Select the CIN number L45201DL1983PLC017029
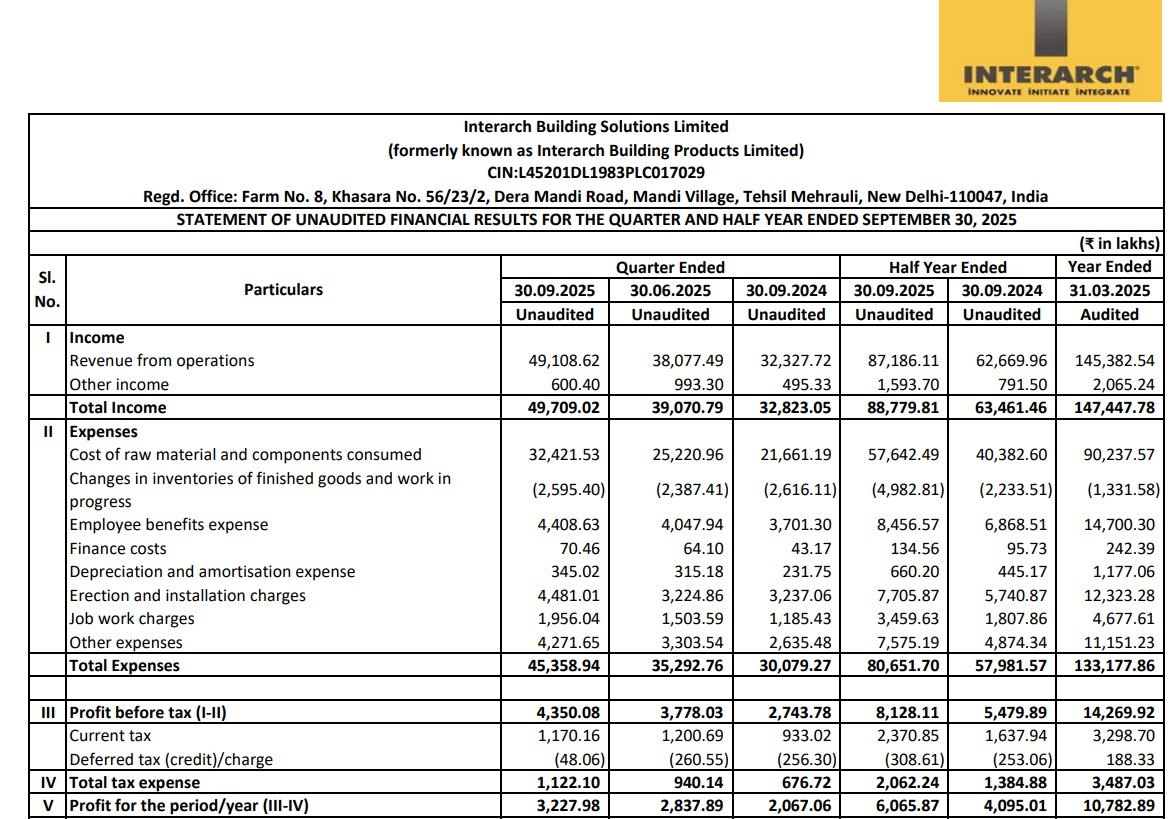The height and width of the screenshot is (819, 1176). pyautogui.click(x=596, y=172)
